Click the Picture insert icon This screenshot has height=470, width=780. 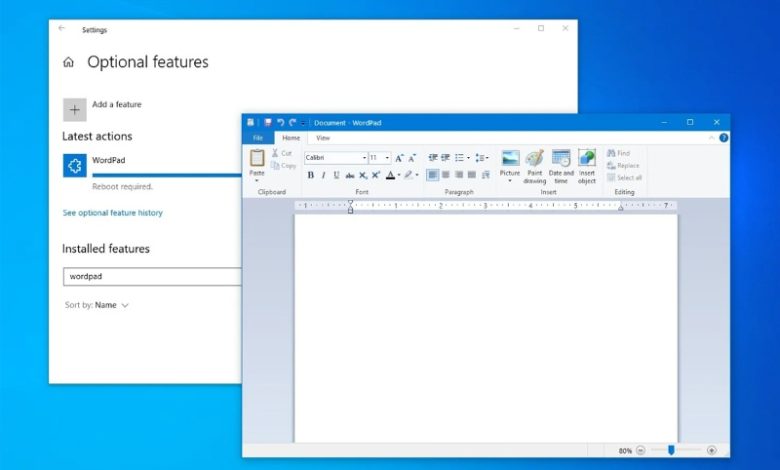[510, 158]
